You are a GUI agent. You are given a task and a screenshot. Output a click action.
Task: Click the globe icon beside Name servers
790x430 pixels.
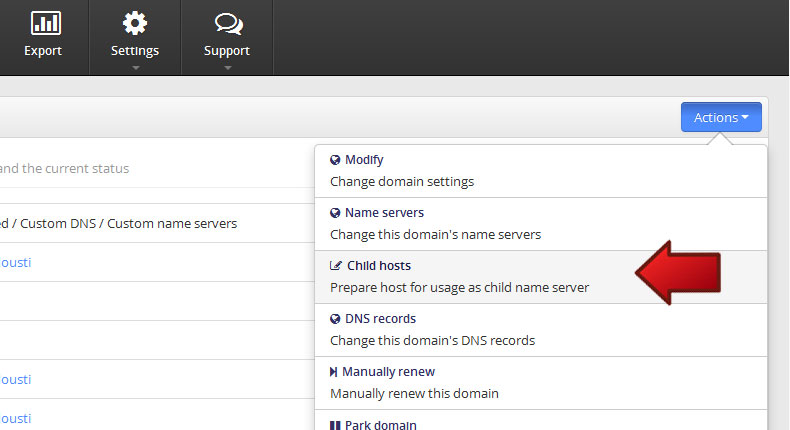[335, 213]
